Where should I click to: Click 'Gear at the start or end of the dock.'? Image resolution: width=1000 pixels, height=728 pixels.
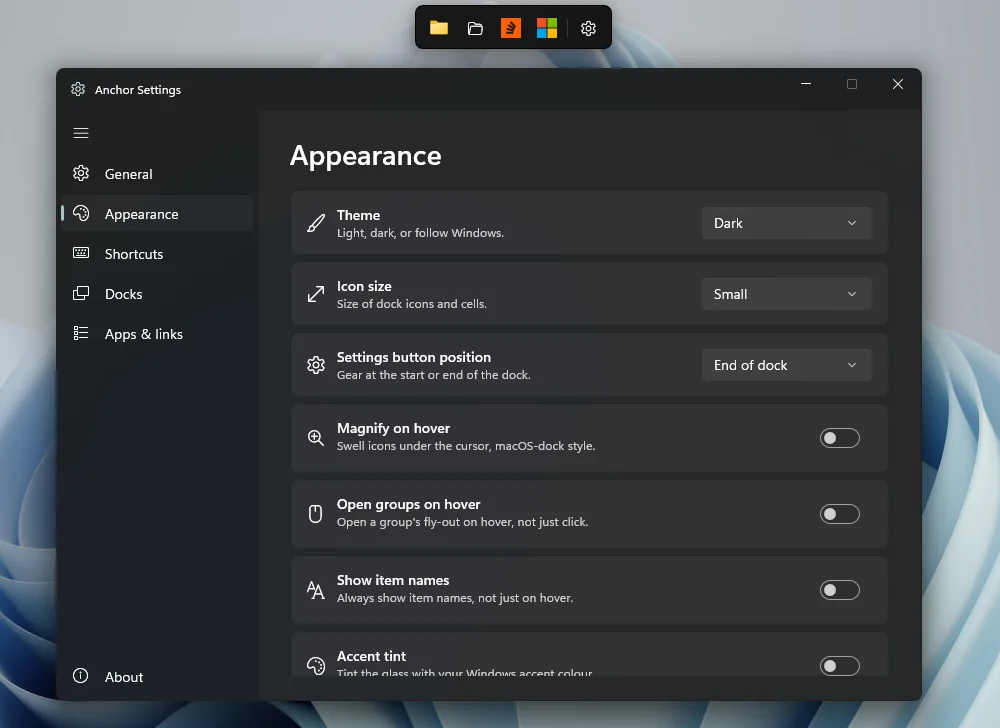pos(434,375)
